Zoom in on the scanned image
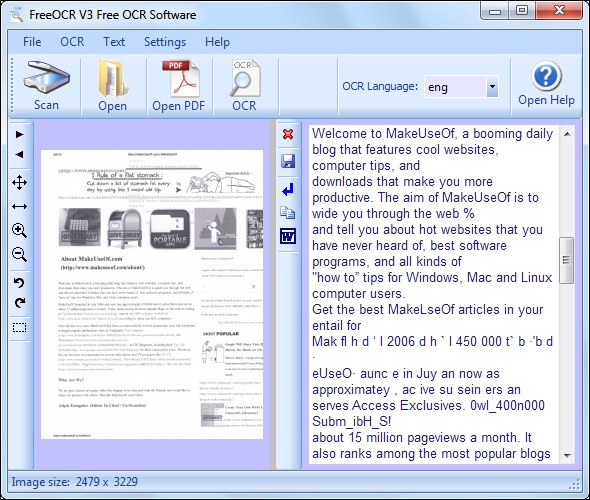Viewport: 590px width, 500px height. (x=20, y=230)
